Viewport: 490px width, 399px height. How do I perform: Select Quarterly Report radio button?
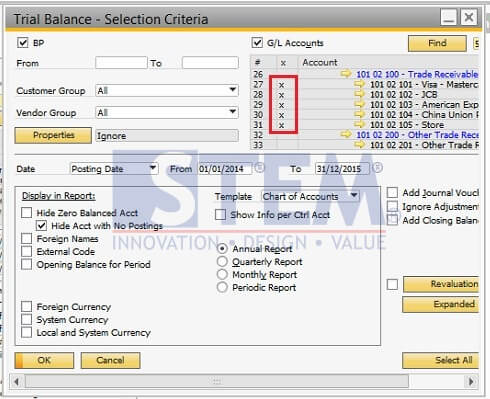[x=222, y=261]
